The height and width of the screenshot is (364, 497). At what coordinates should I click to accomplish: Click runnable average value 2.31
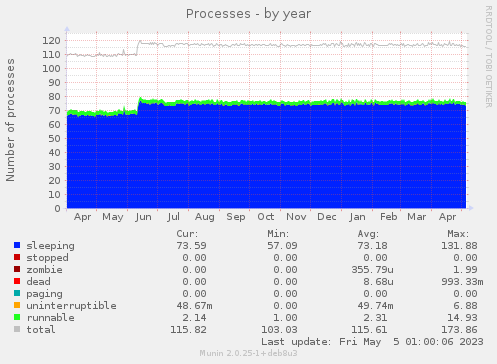click(x=375, y=318)
